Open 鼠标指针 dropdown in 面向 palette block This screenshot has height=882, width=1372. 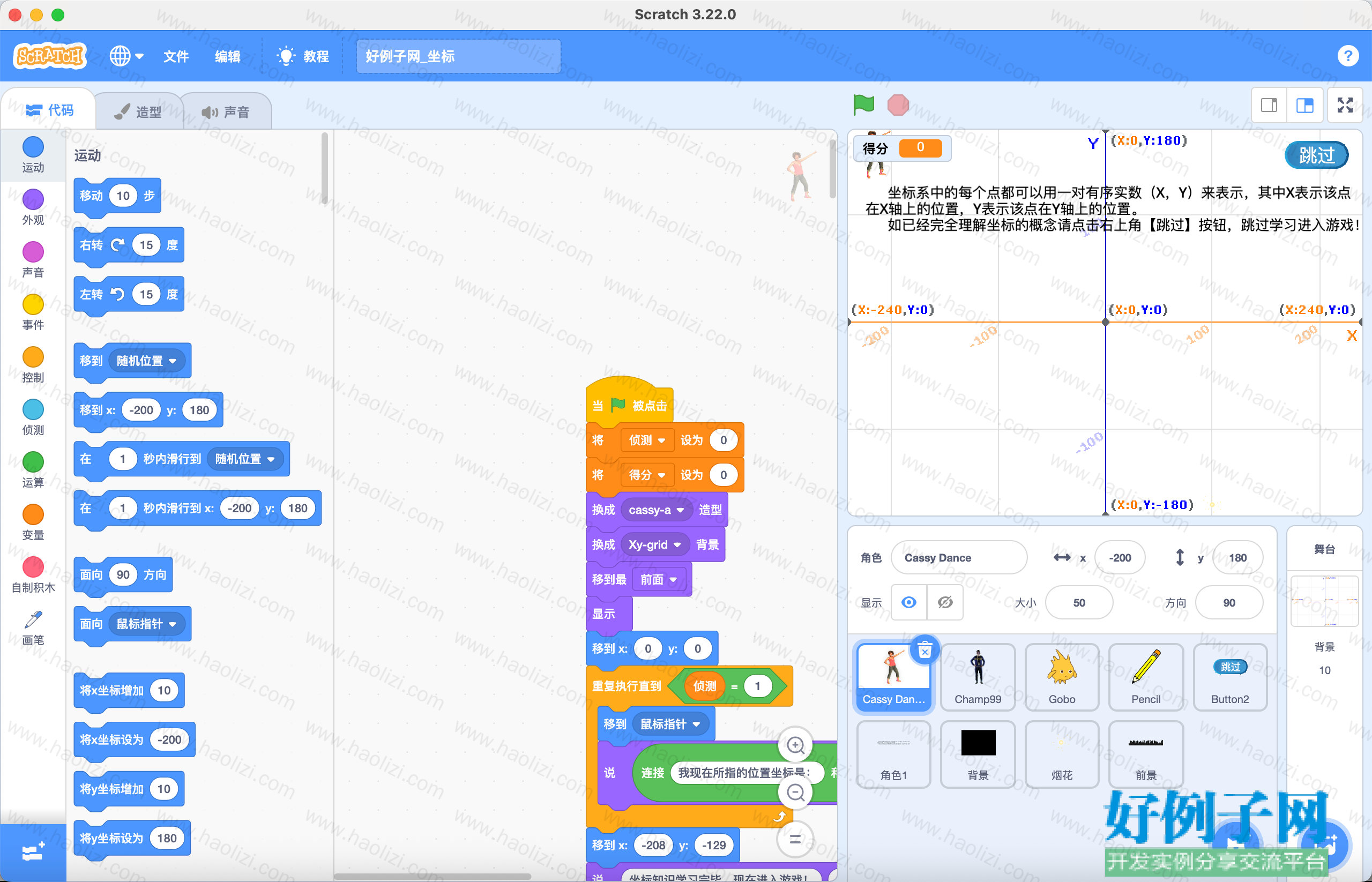pyautogui.click(x=147, y=624)
